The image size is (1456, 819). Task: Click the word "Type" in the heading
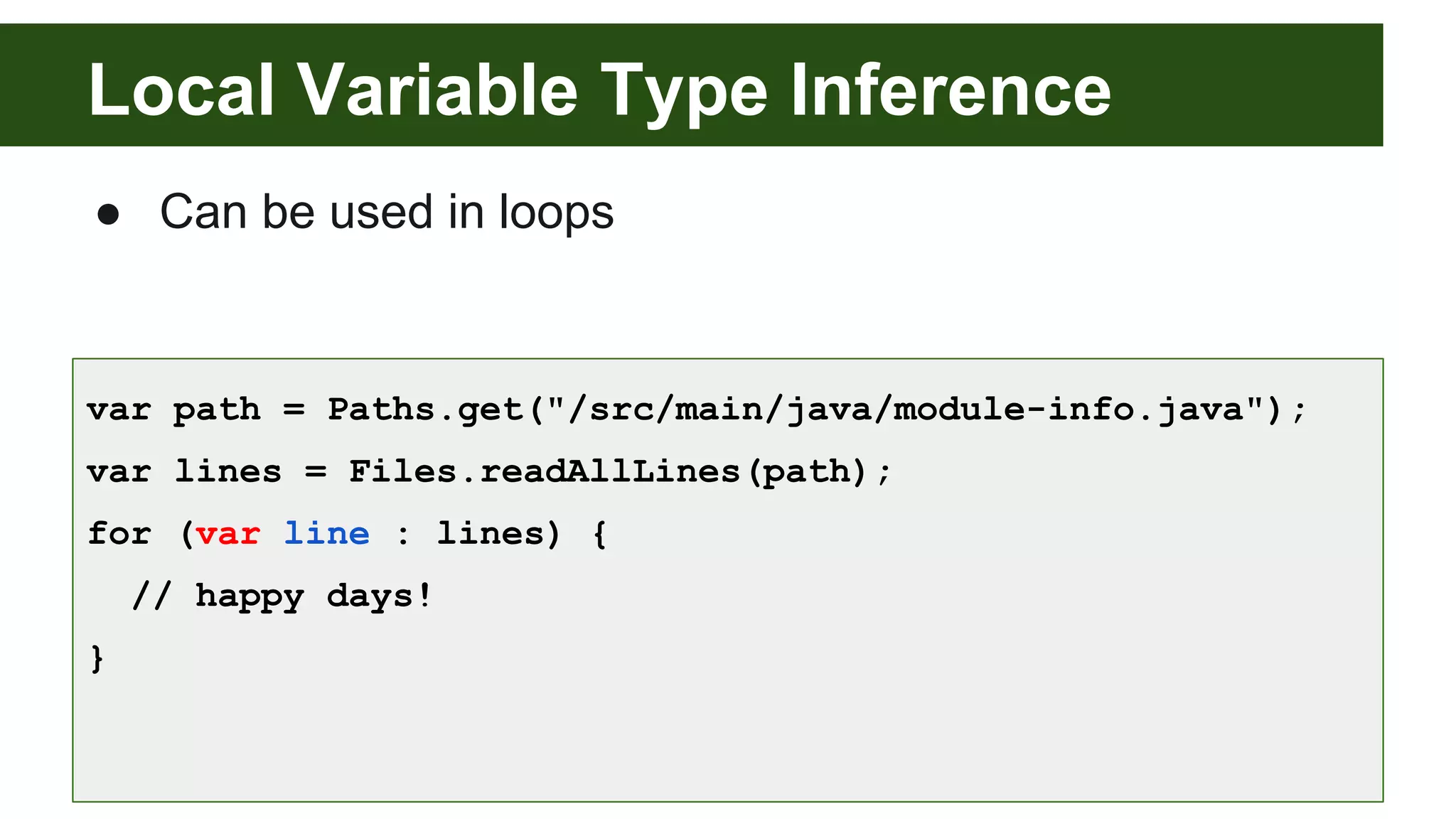[x=684, y=92]
